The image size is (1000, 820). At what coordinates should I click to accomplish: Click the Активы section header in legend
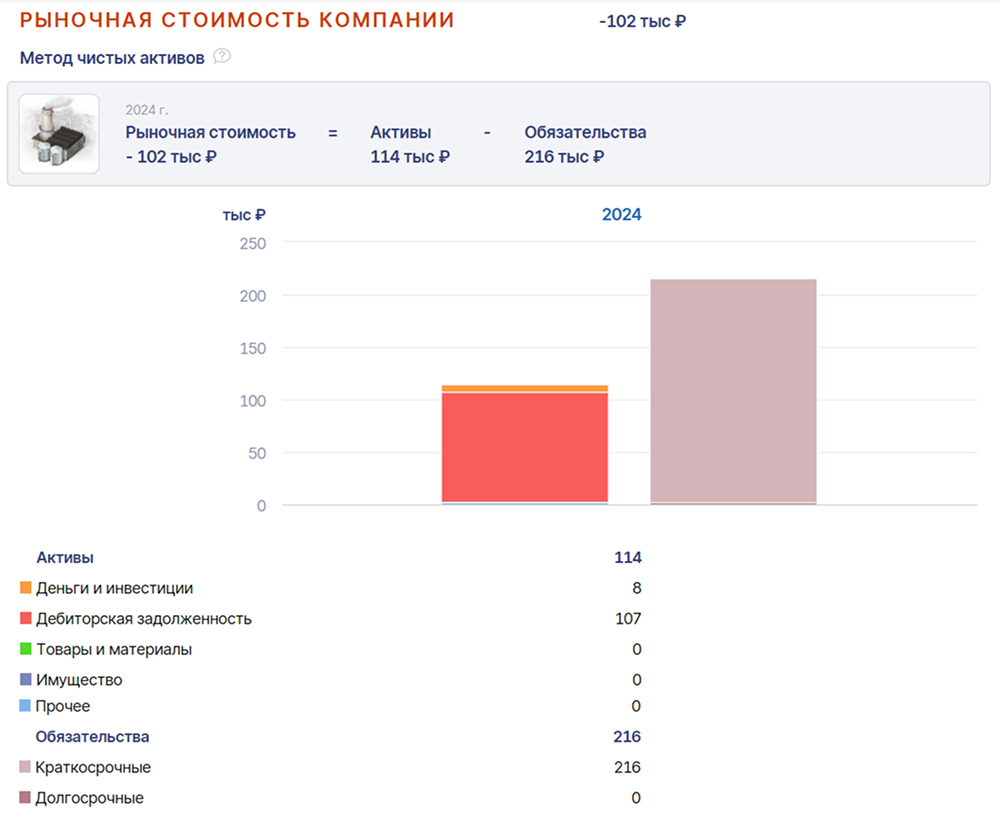coord(65,557)
